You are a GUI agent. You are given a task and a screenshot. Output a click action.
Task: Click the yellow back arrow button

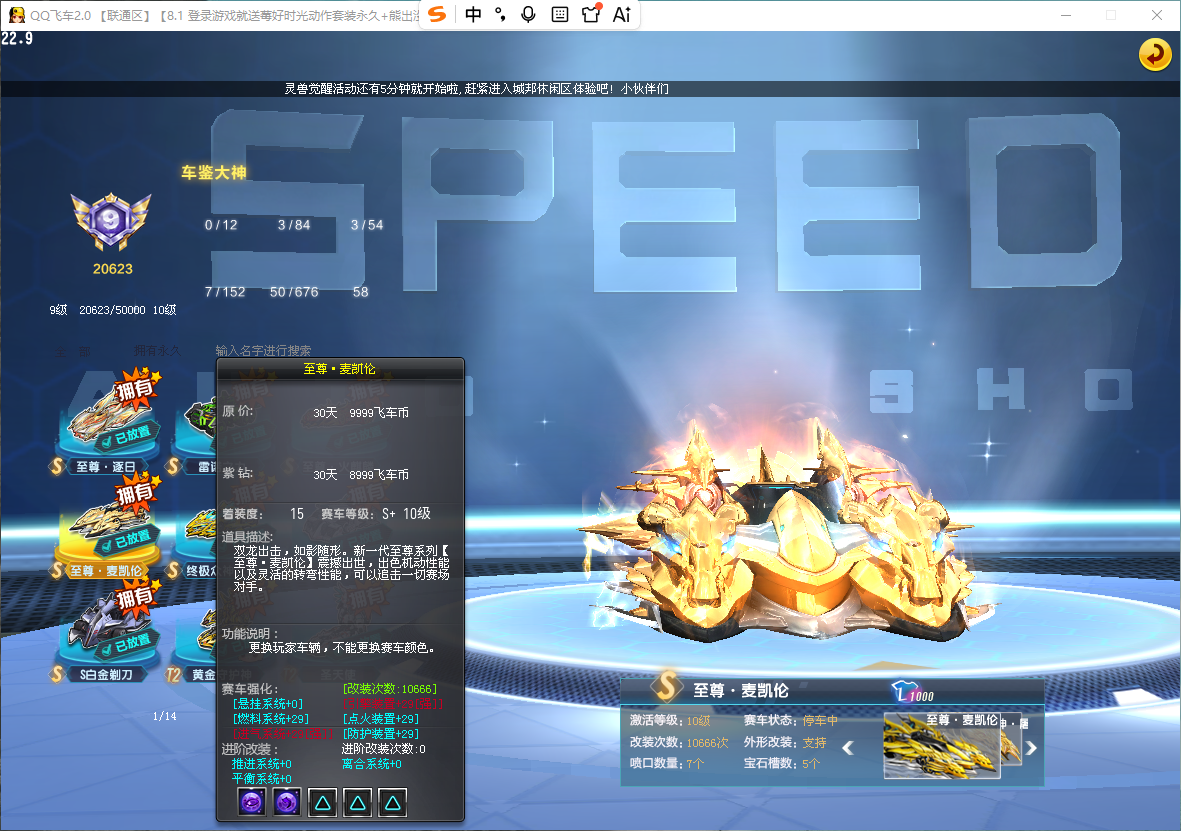tap(1154, 54)
